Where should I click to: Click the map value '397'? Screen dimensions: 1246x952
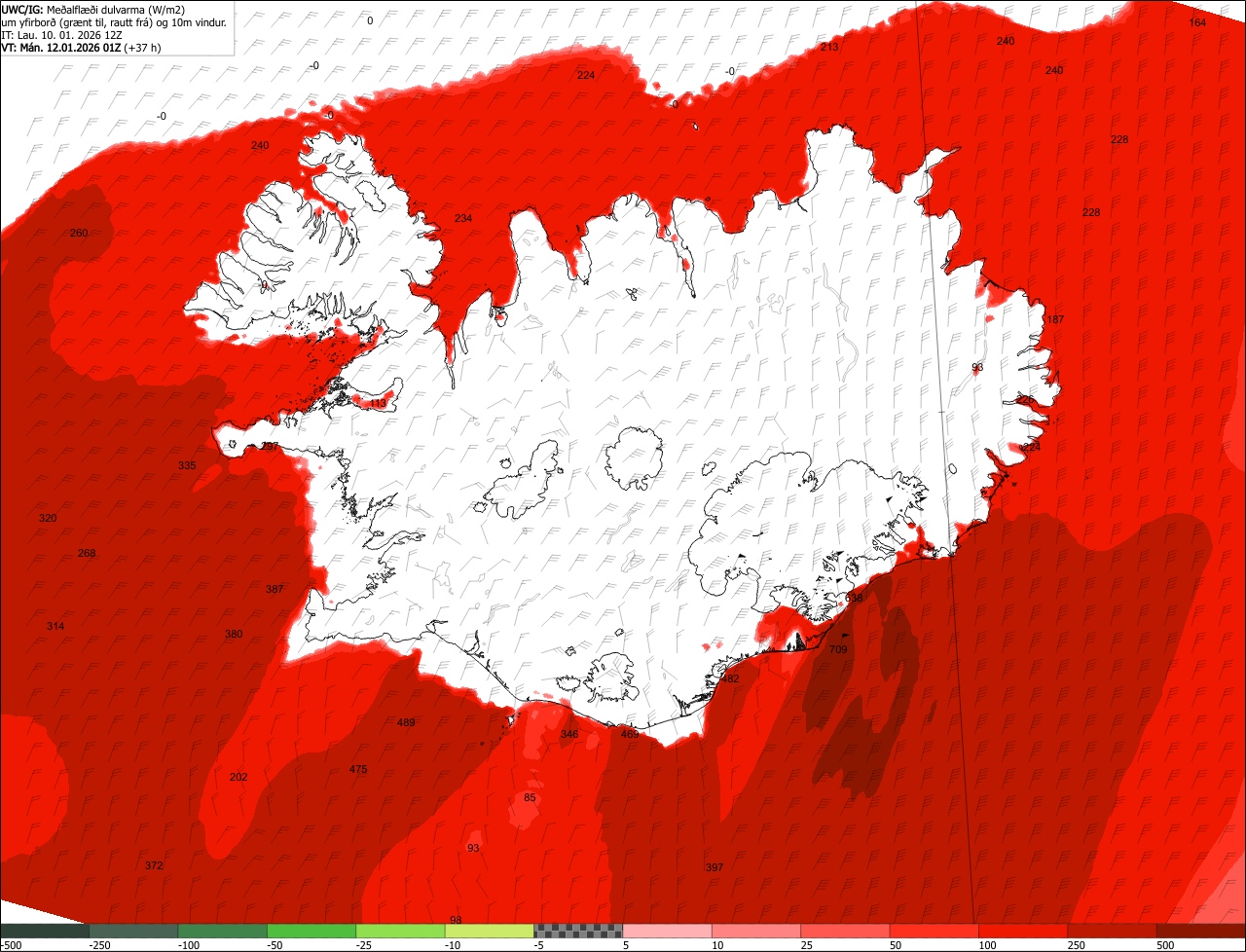[715, 867]
